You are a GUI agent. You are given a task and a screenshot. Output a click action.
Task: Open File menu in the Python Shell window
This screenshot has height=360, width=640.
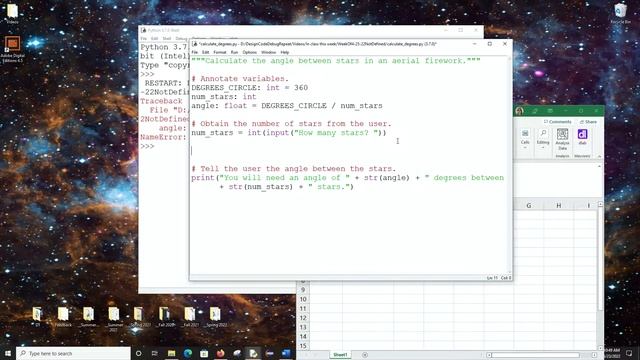(x=143, y=38)
